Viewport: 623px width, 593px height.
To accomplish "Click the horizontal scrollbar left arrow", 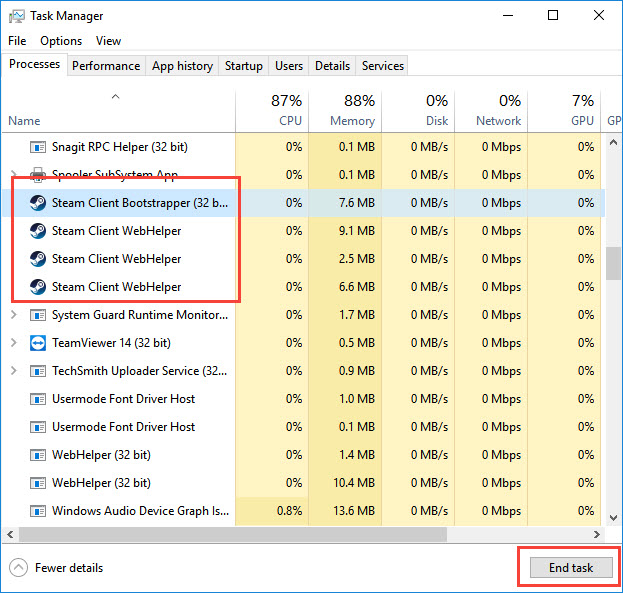I will click(10, 535).
